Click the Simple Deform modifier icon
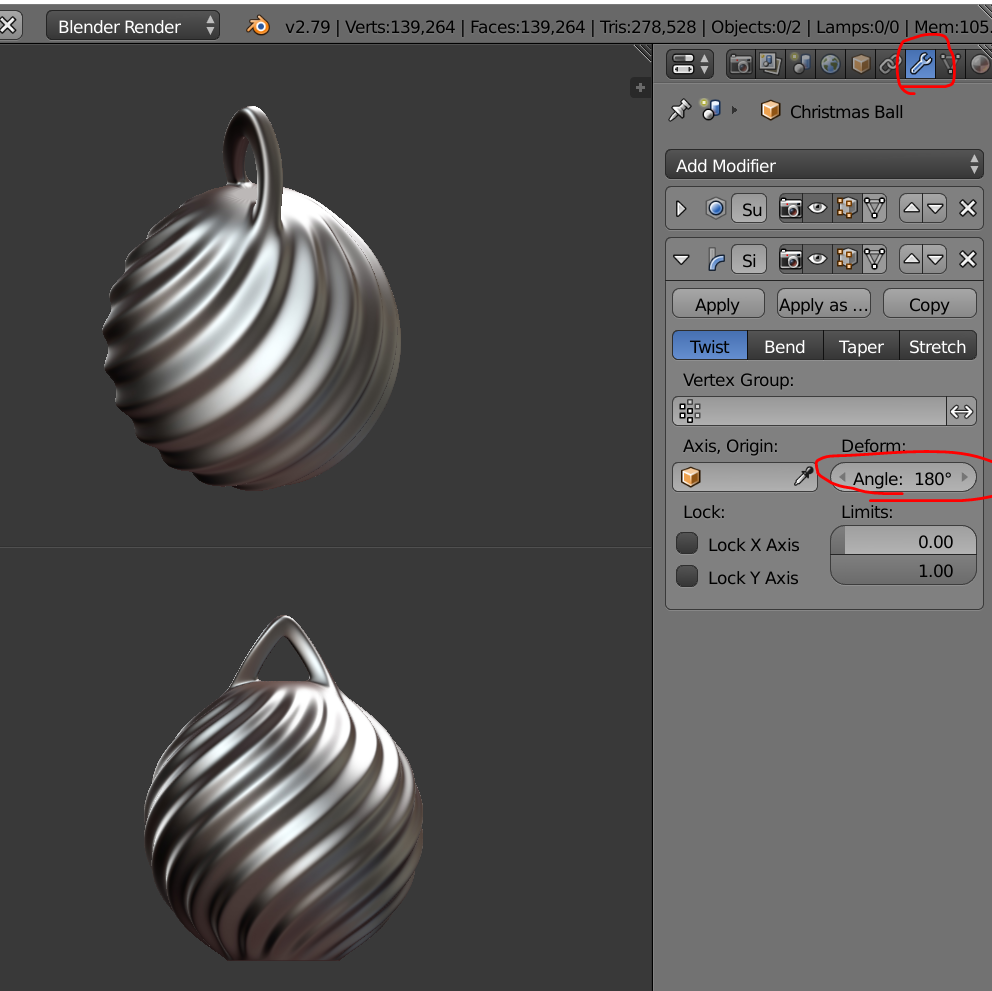The width and height of the screenshot is (992, 991). 716,259
